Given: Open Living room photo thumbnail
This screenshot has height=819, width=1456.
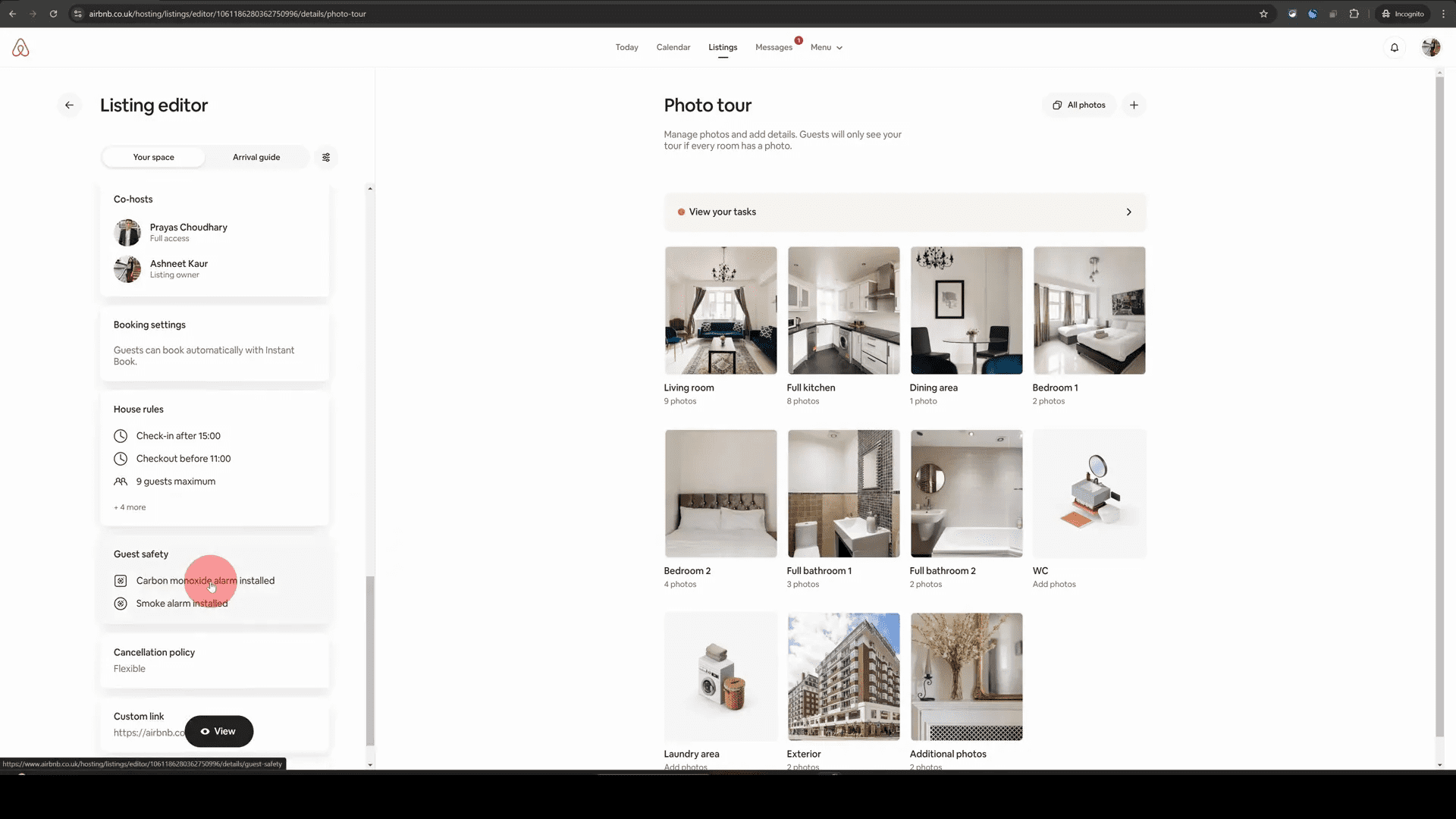Looking at the screenshot, I should (x=720, y=310).
